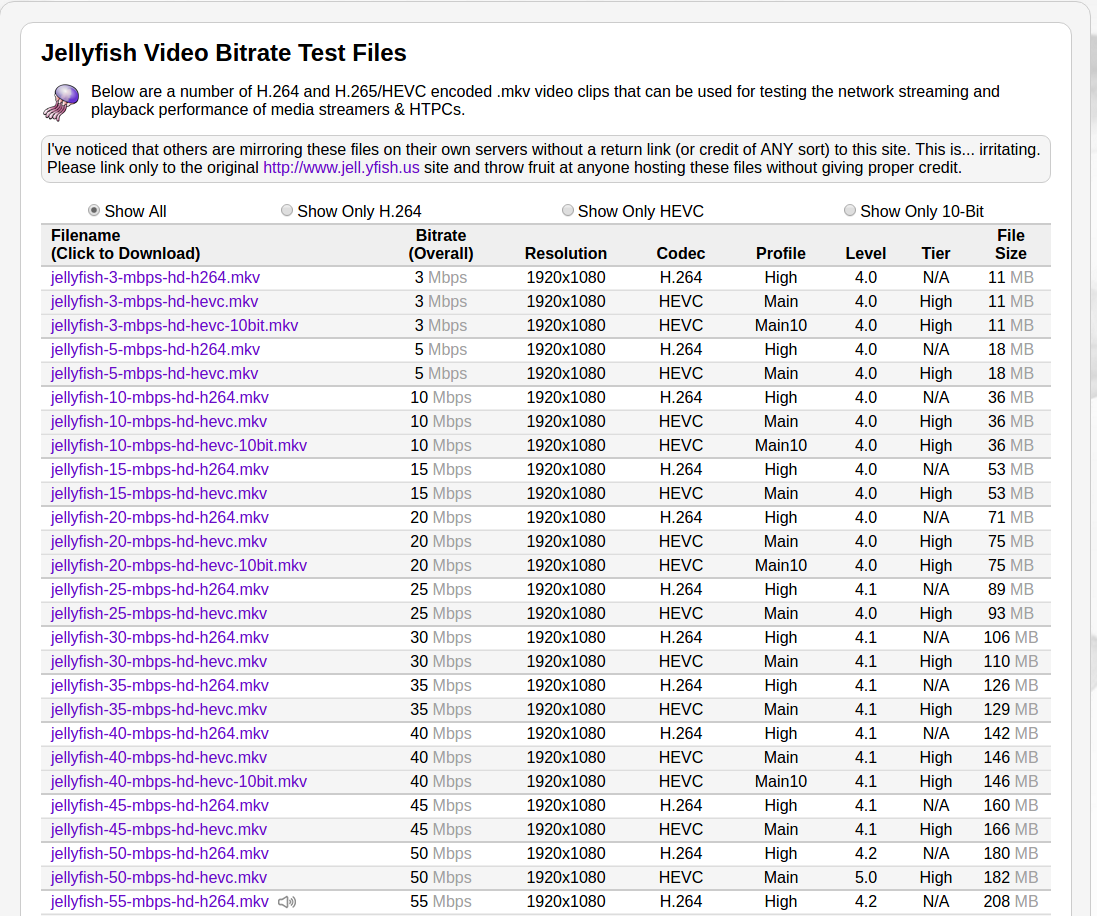Select Show Only H.264 filter
The width and height of the screenshot is (1097, 916).
(x=287, y=211)
